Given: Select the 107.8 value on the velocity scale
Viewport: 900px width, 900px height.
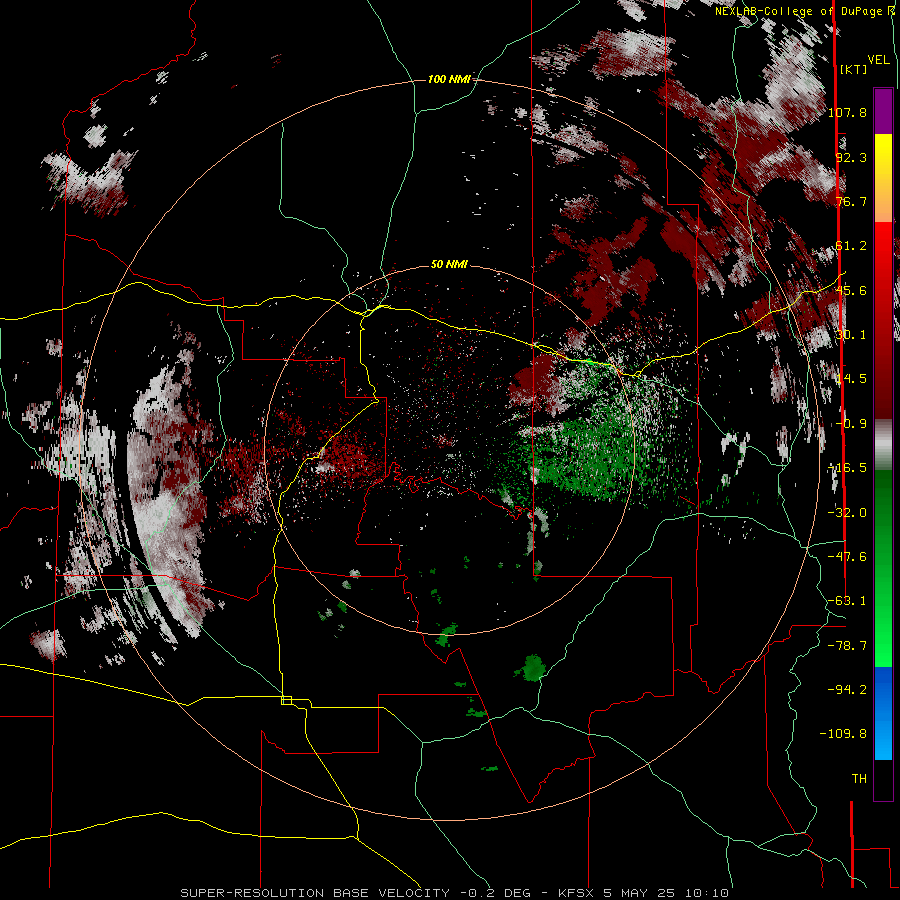Looking at the screenshot, I should click(847, 112).
